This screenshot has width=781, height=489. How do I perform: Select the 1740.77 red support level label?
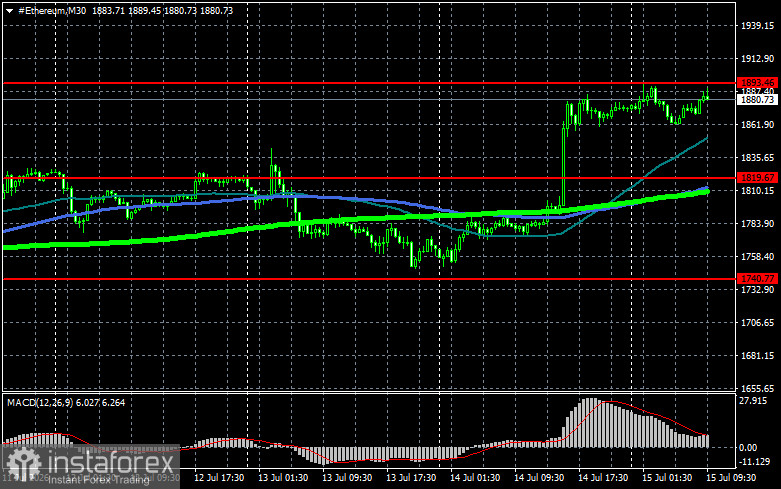tap(757, 279)
